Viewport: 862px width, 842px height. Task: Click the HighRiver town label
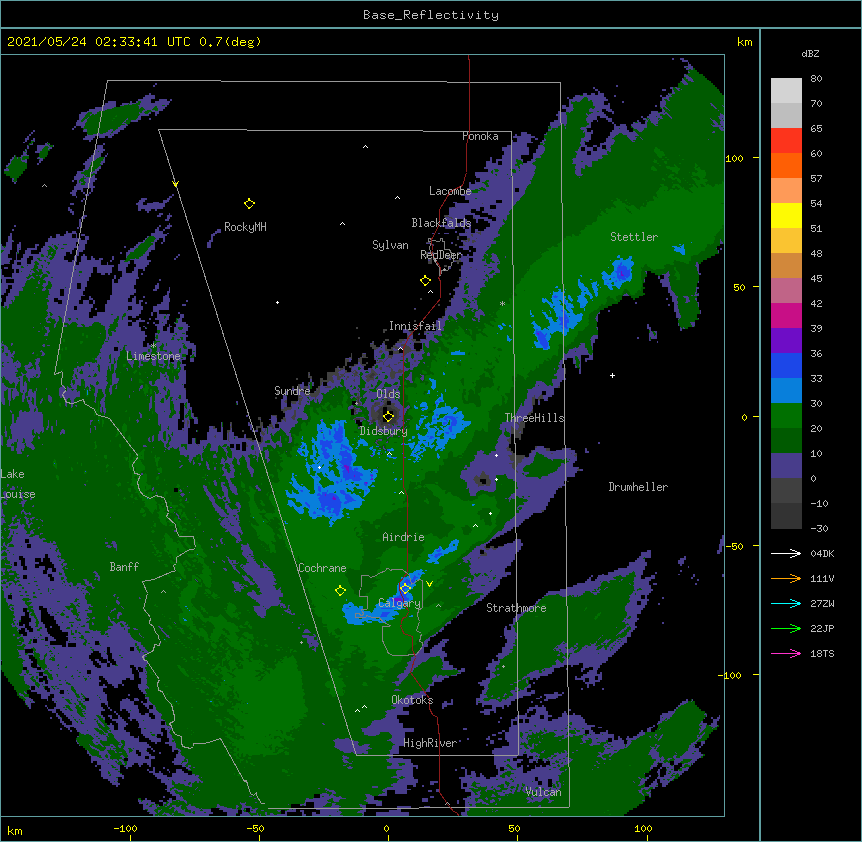click(430, 743)
